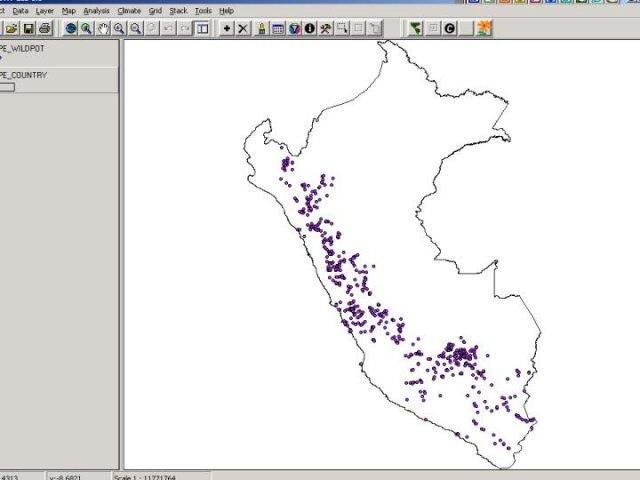Open the Layer menu
This screenshot has width=640, height=480.
pyautogui.click(x=45, y=11)
